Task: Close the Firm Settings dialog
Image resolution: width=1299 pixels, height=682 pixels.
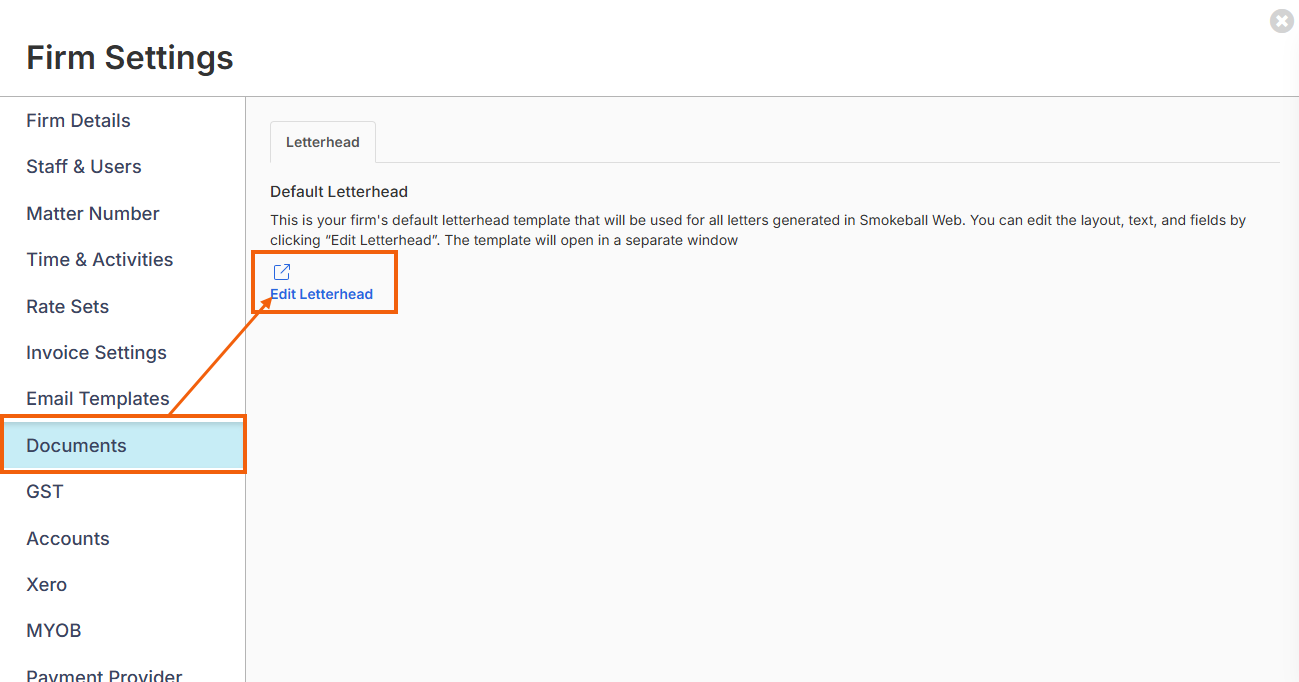Action: point(1281,21)
